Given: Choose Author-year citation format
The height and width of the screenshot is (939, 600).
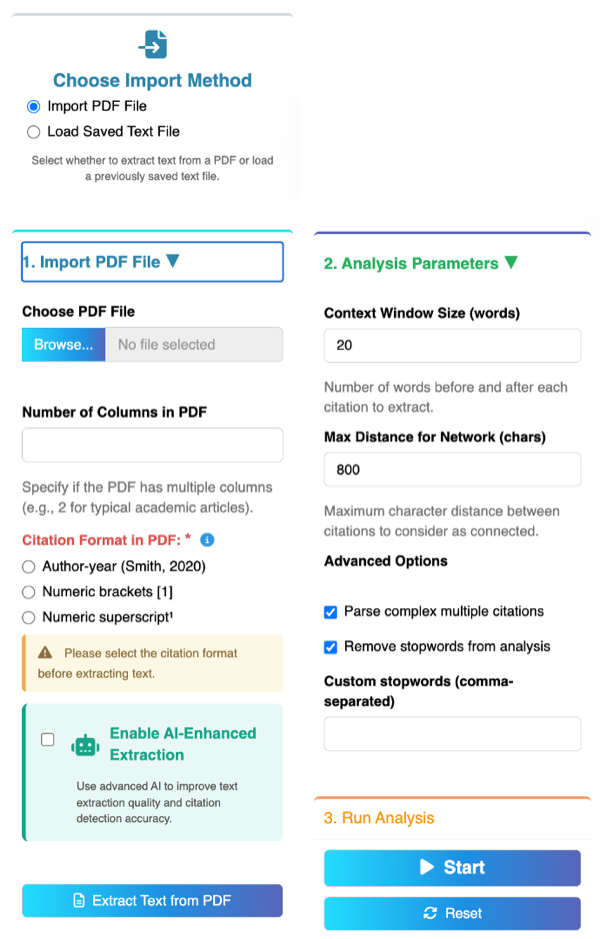Looking at the screenshot, I should click(x=28, y=567).
